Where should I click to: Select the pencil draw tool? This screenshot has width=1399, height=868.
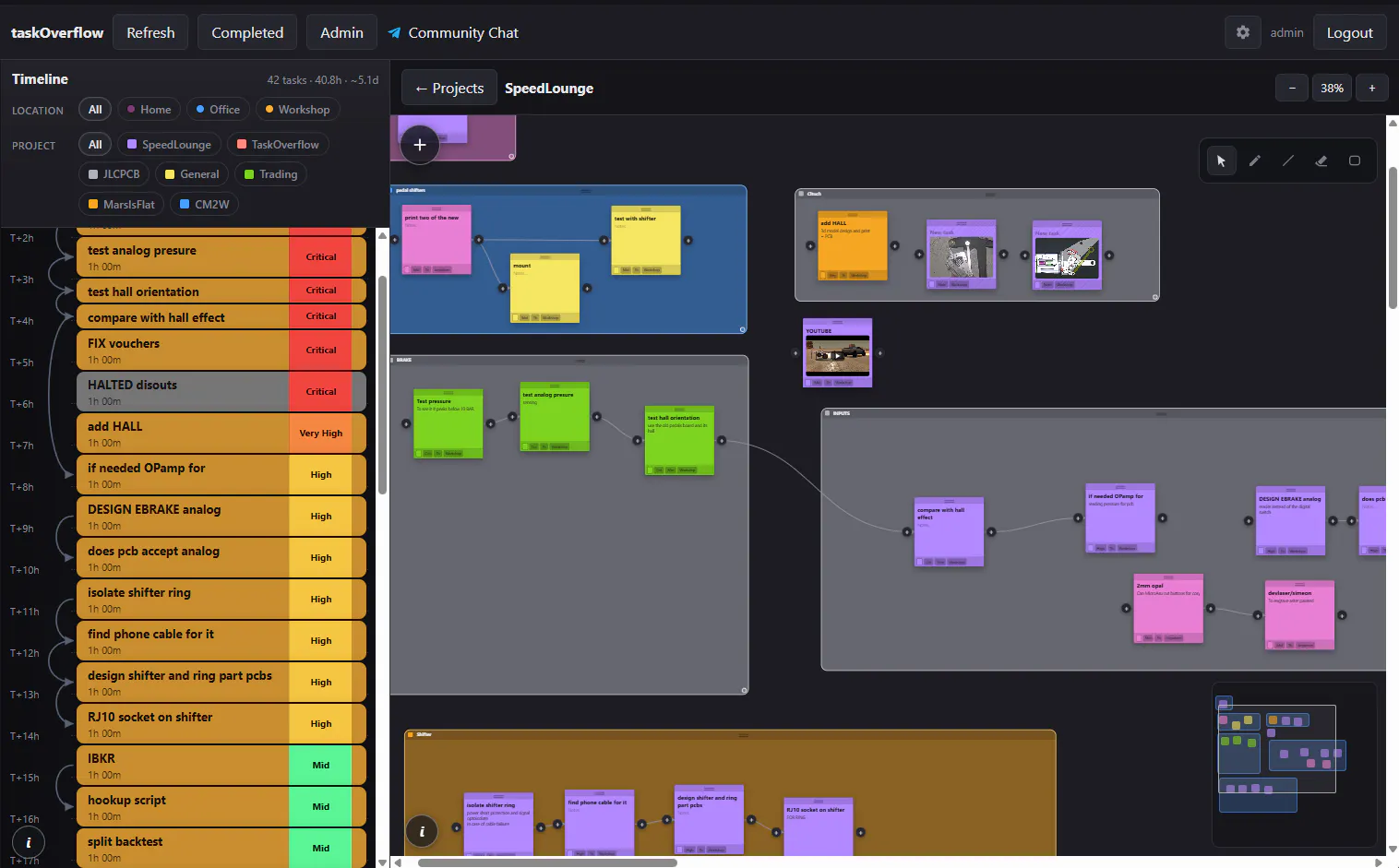pos(1254,161)
